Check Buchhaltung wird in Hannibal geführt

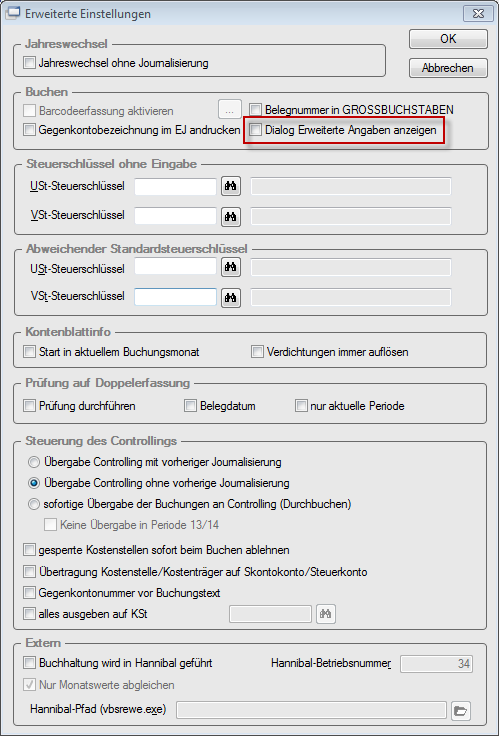click(30, 663)
